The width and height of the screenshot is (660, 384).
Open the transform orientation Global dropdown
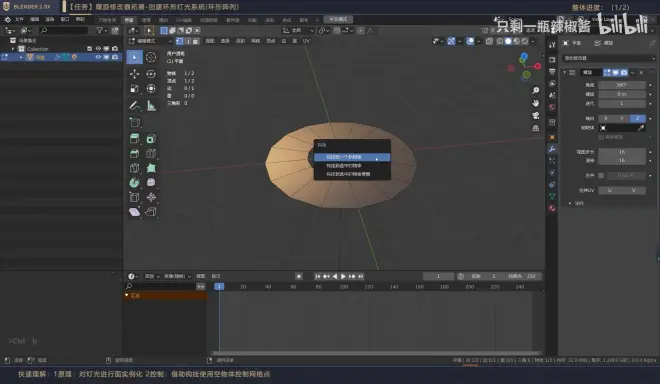pos(299,30)
